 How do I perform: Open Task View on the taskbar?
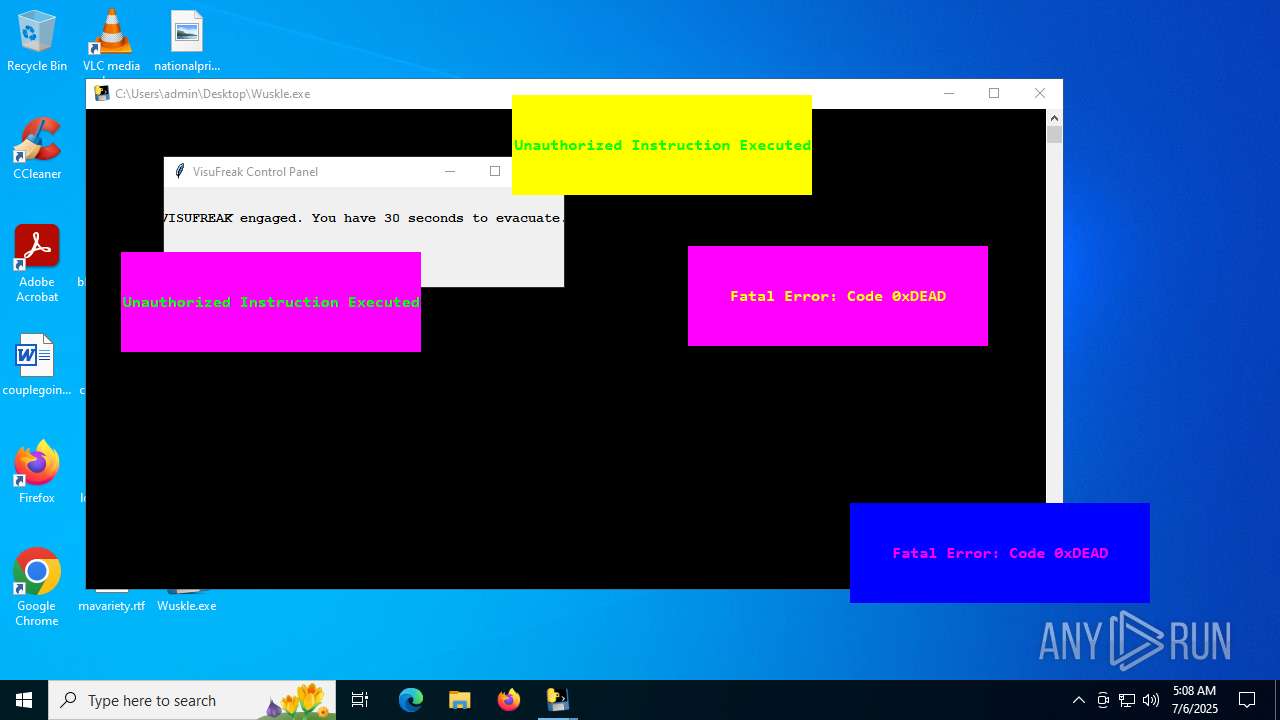(360, 700)
